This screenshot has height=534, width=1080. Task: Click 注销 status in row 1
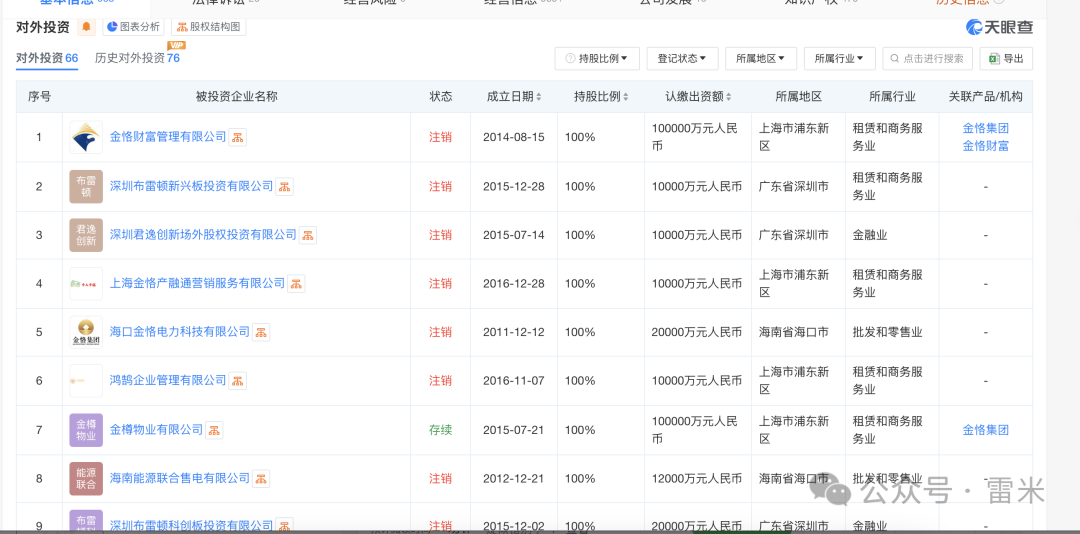[441, 137]
